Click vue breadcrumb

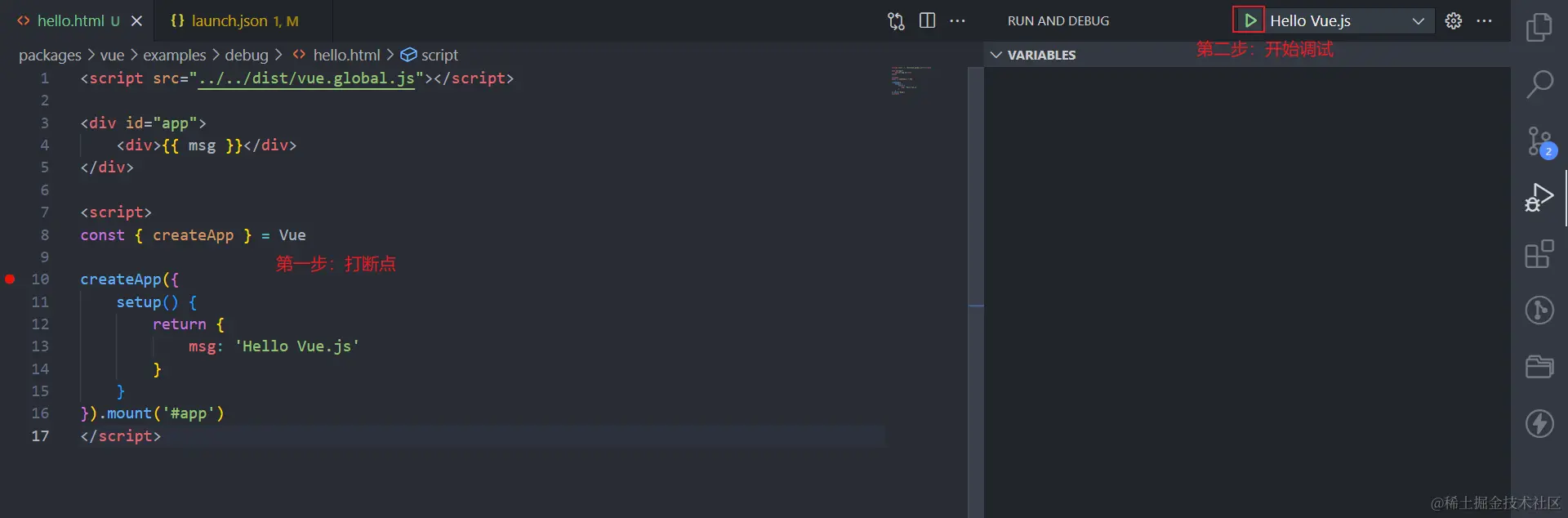point(112,55)
